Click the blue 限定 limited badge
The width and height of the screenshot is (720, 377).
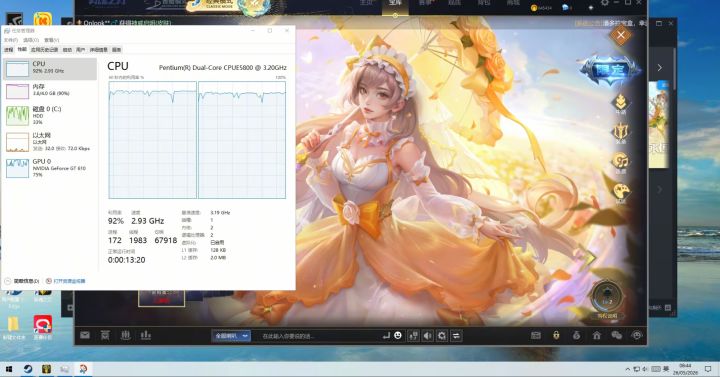pos(610,70)
